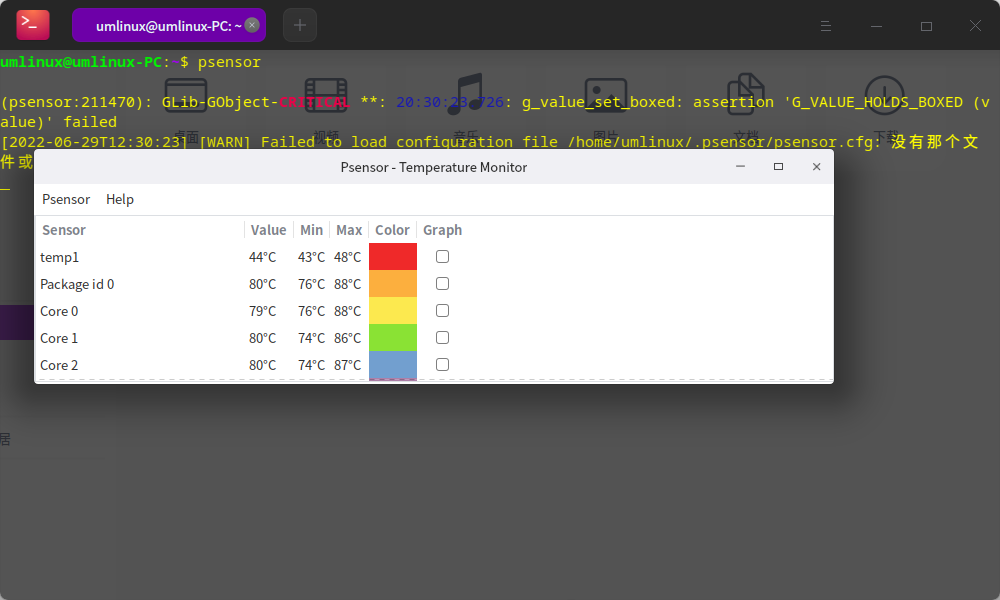The width and height of the screenshot is (1000, 600).
Task: Minimize the Psensor window
Action: coord(740,166)
